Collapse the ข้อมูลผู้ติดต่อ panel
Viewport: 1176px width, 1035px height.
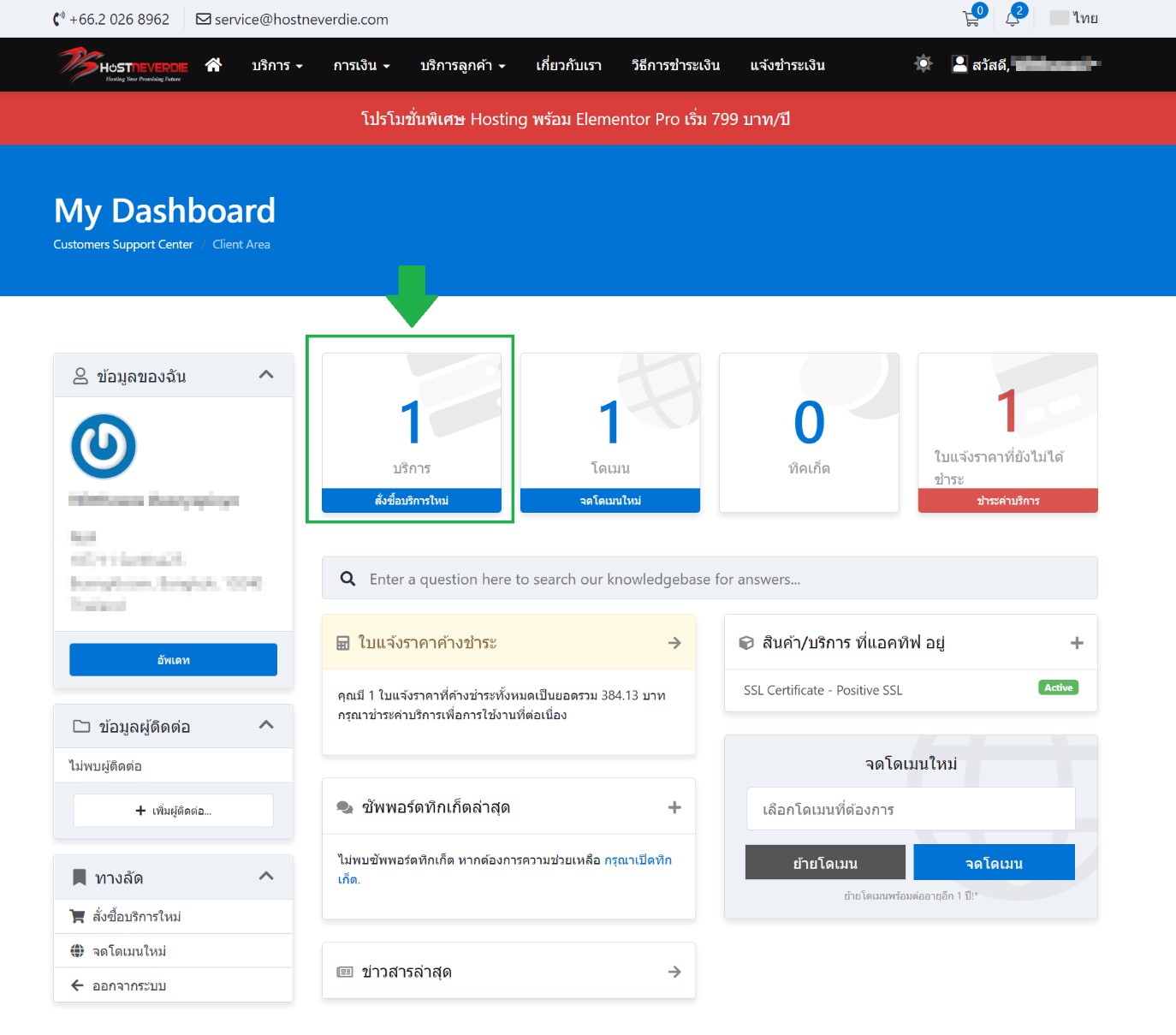click(266, 725)
